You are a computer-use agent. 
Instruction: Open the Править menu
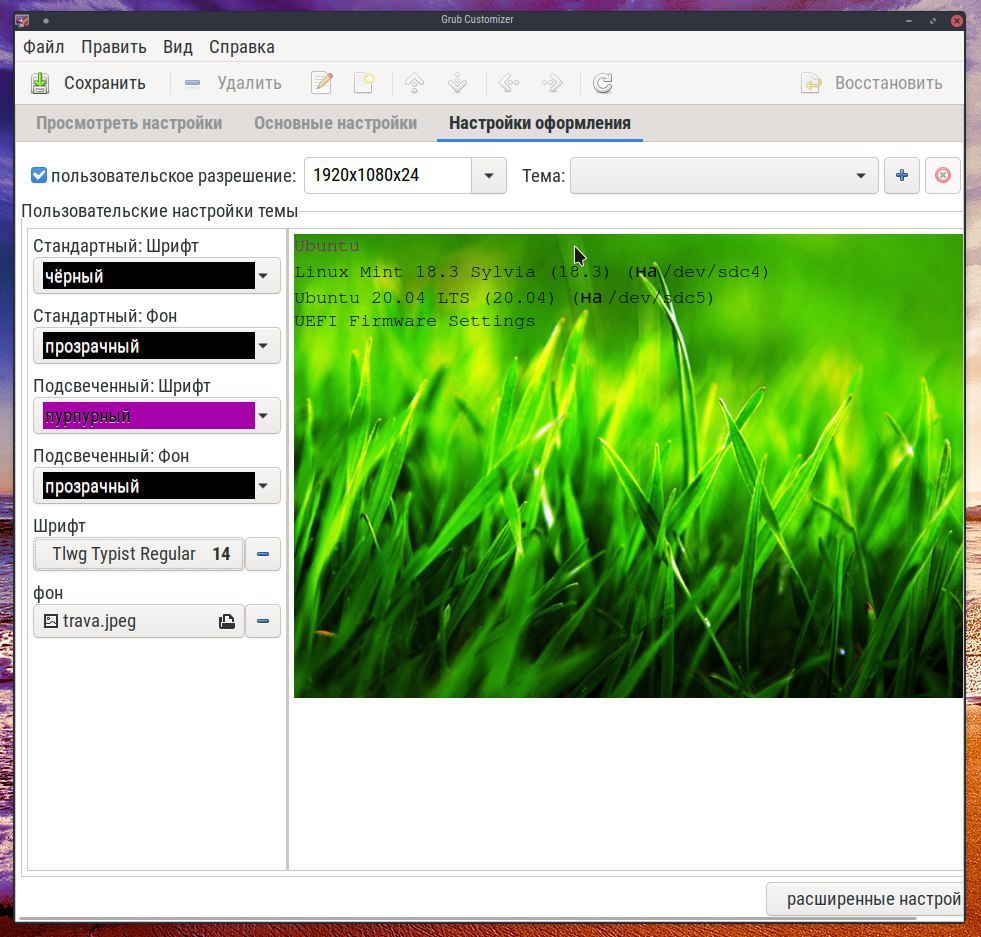tap(114, 48)
